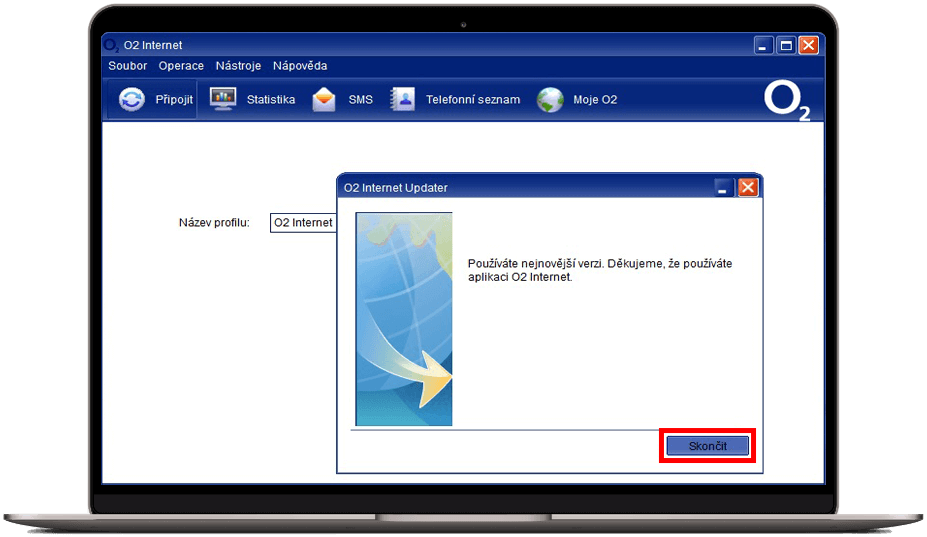Click the O2 app icon in the title bar

[112, 45]
